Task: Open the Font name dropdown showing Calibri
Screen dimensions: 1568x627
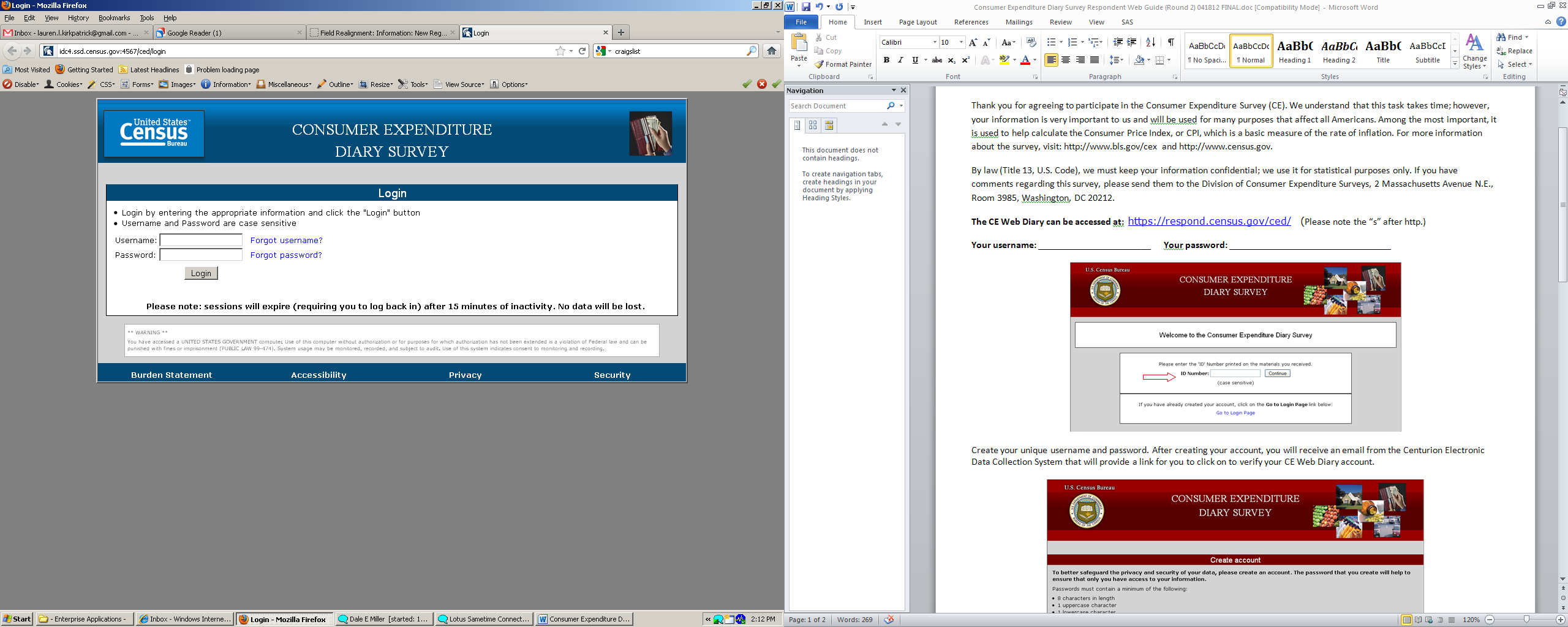Action: pos(935,42)
